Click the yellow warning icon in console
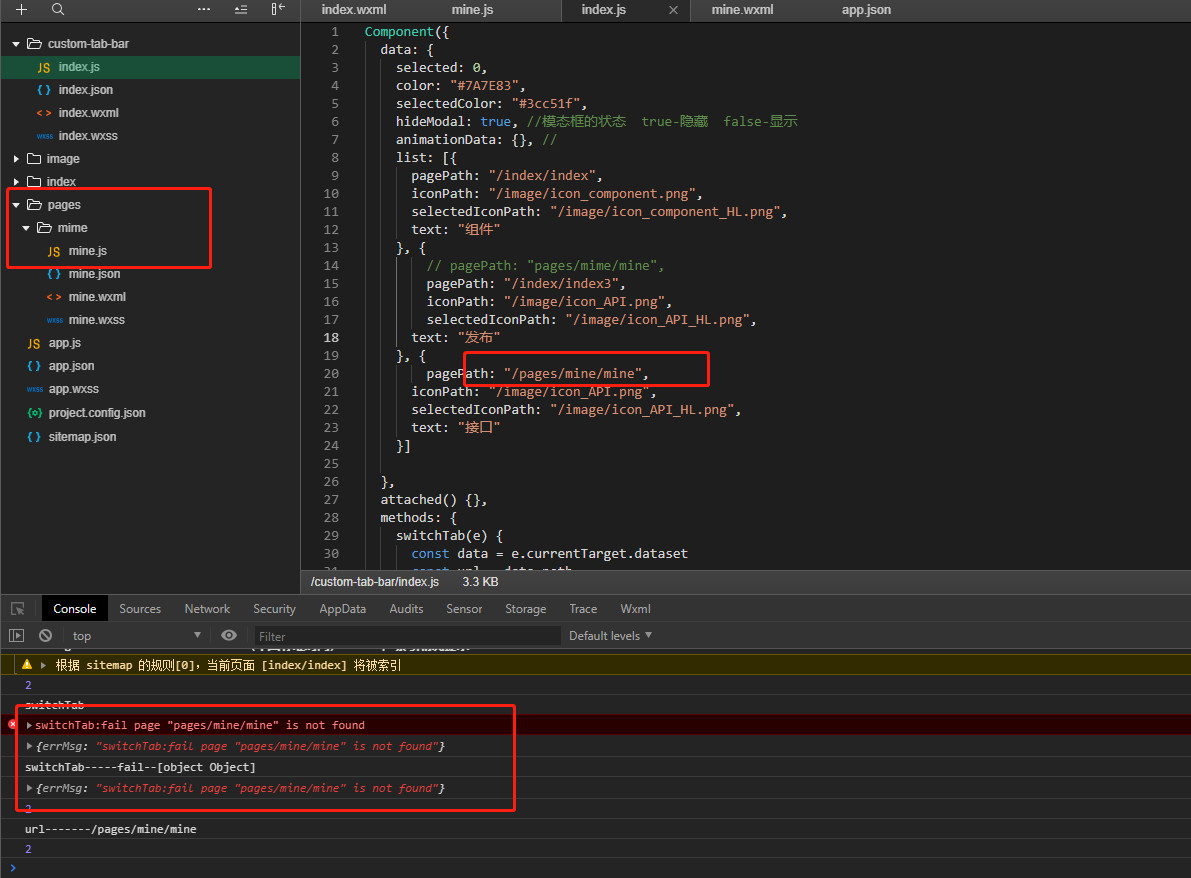Viewport: 1191px width, 878px height. (x=27, y=665)
